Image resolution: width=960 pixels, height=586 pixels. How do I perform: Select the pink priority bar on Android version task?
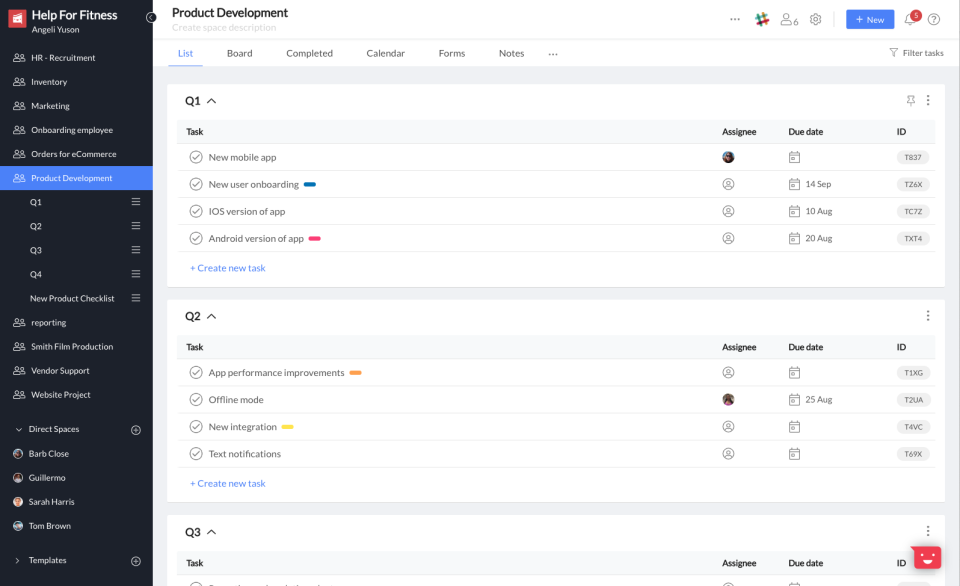tap(314, 238)
